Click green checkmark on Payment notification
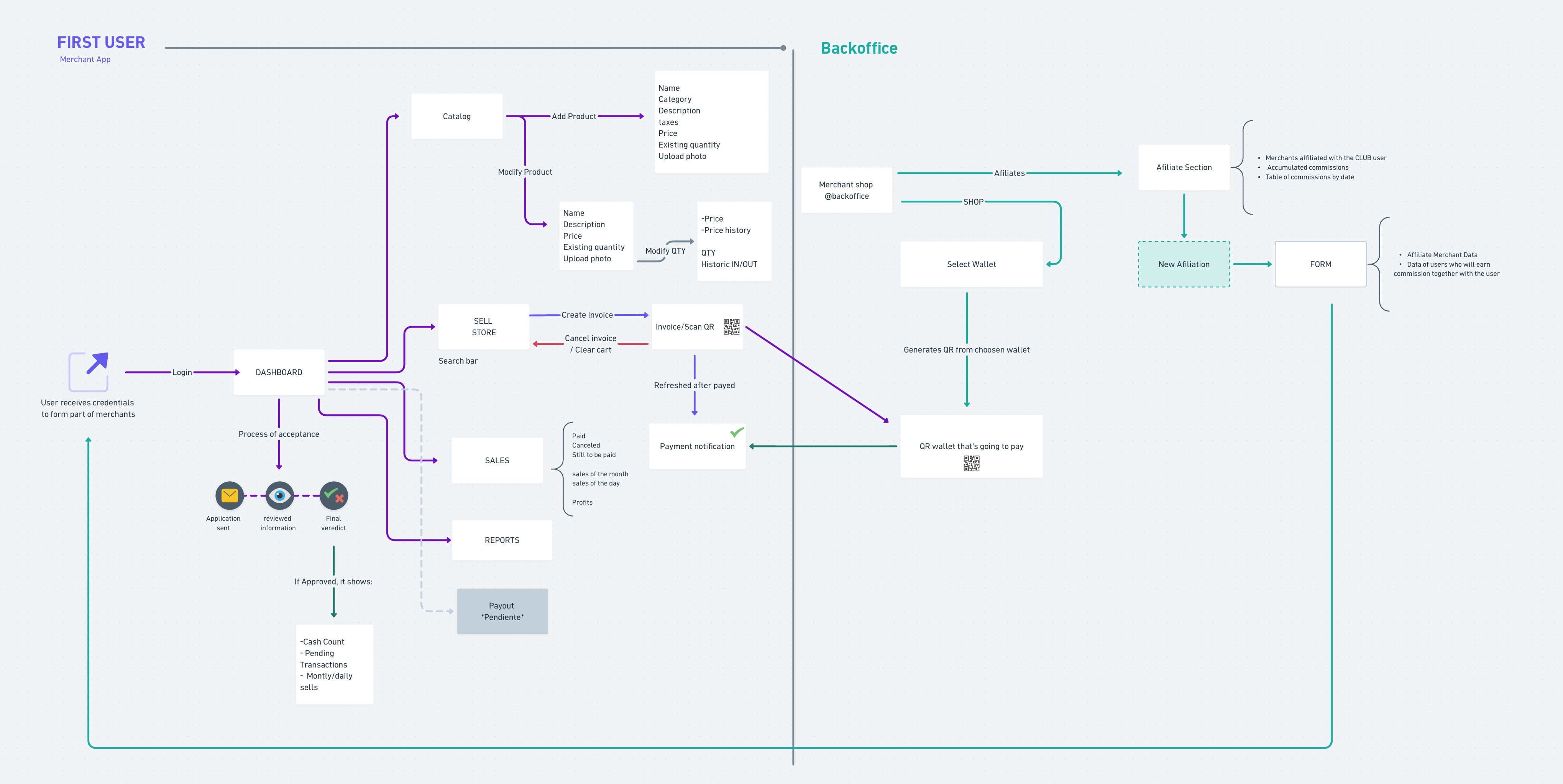This screenshot has width=1563, height=784. [x=737, y=432]
